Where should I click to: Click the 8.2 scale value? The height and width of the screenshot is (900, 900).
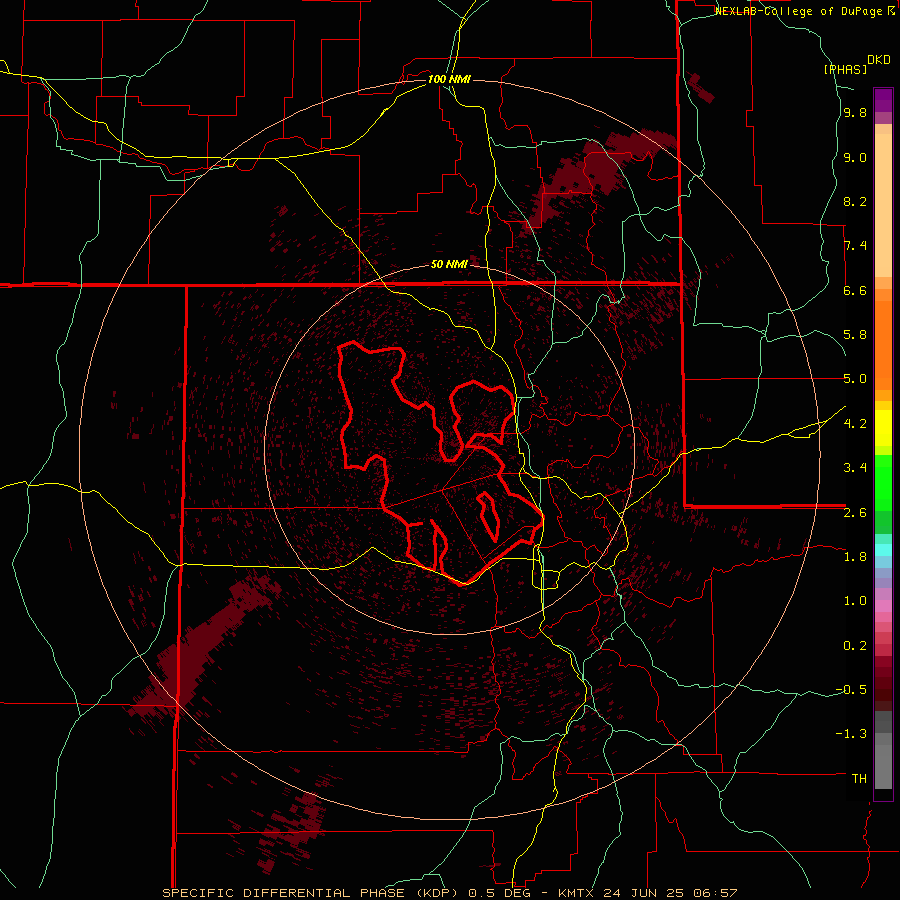point(855,201)
